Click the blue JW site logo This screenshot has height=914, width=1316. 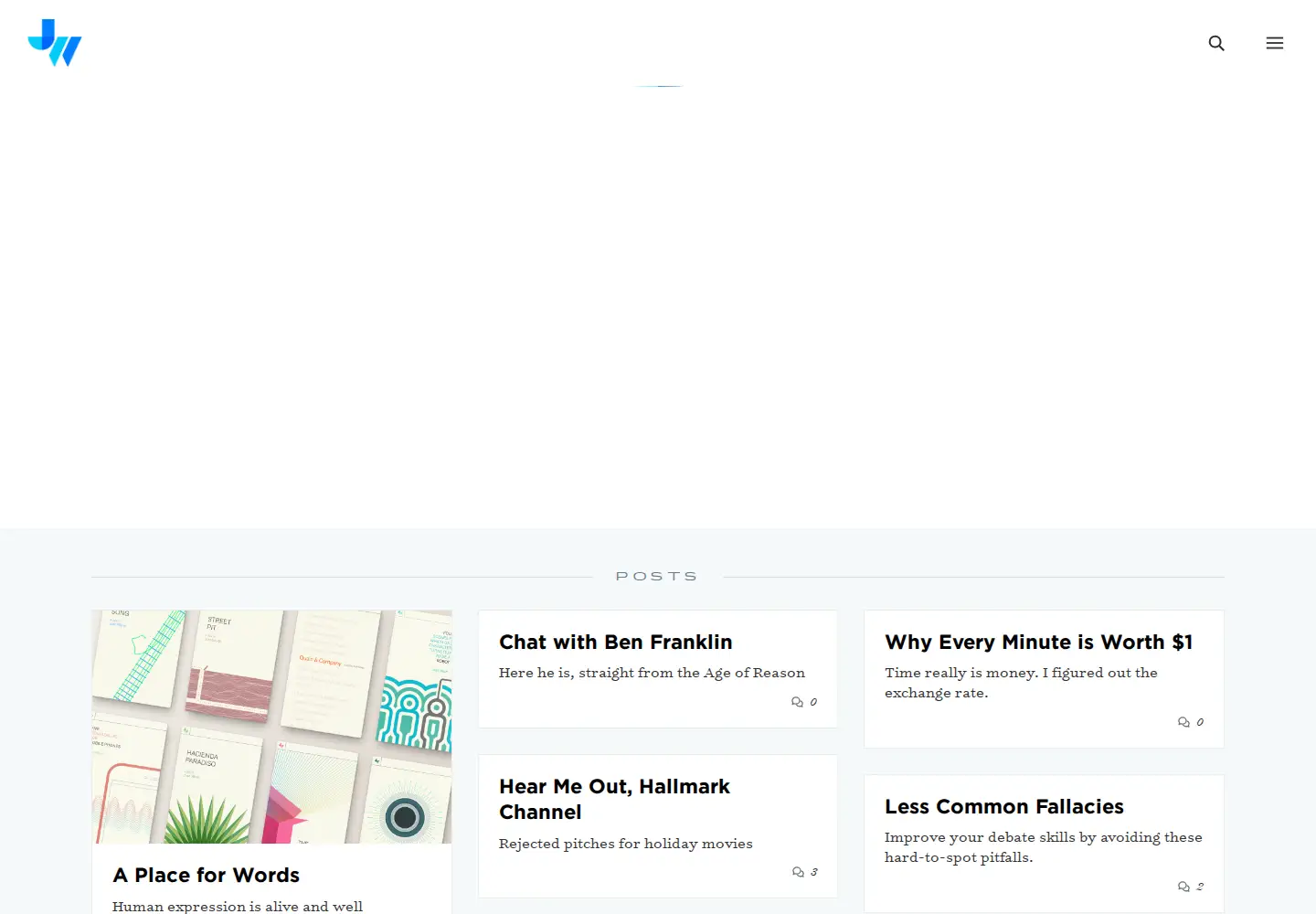(x=55, y=43)
